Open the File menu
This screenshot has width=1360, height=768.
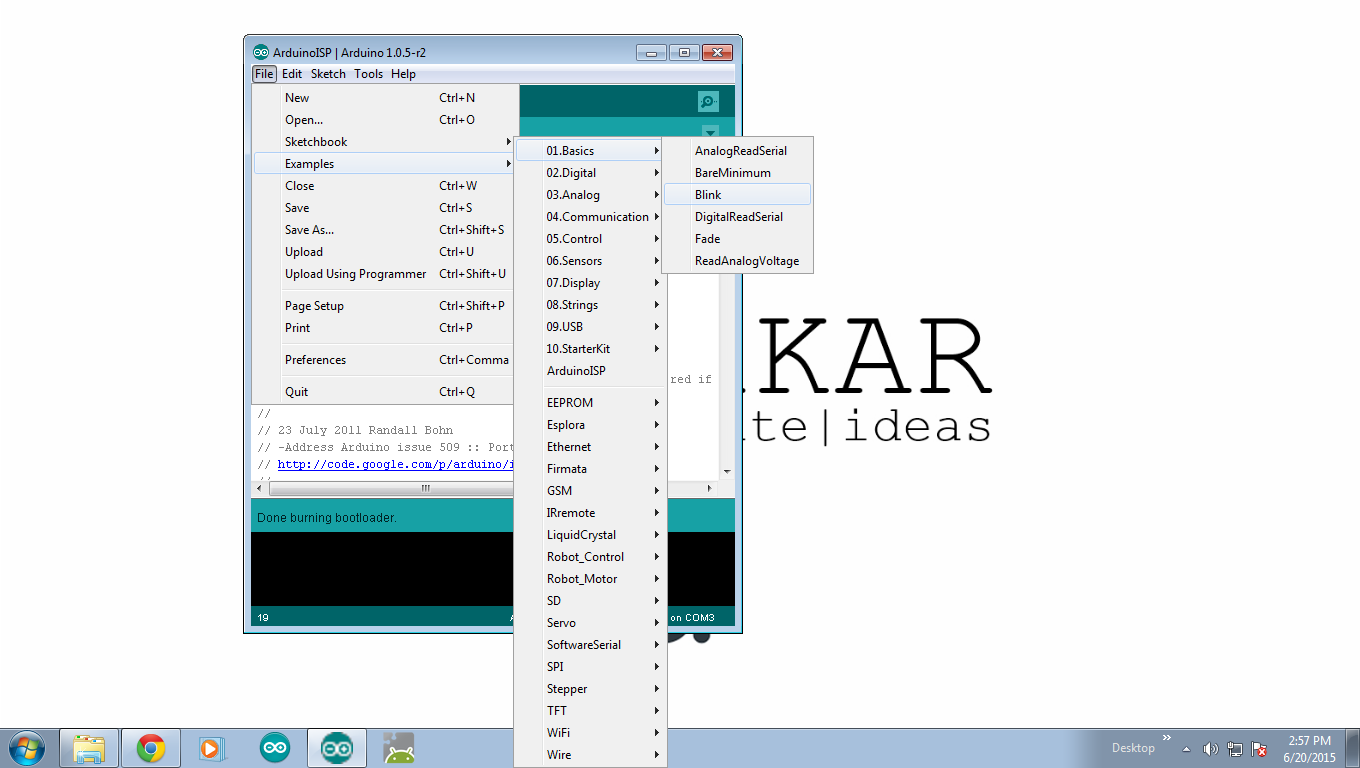coord(264,74)
